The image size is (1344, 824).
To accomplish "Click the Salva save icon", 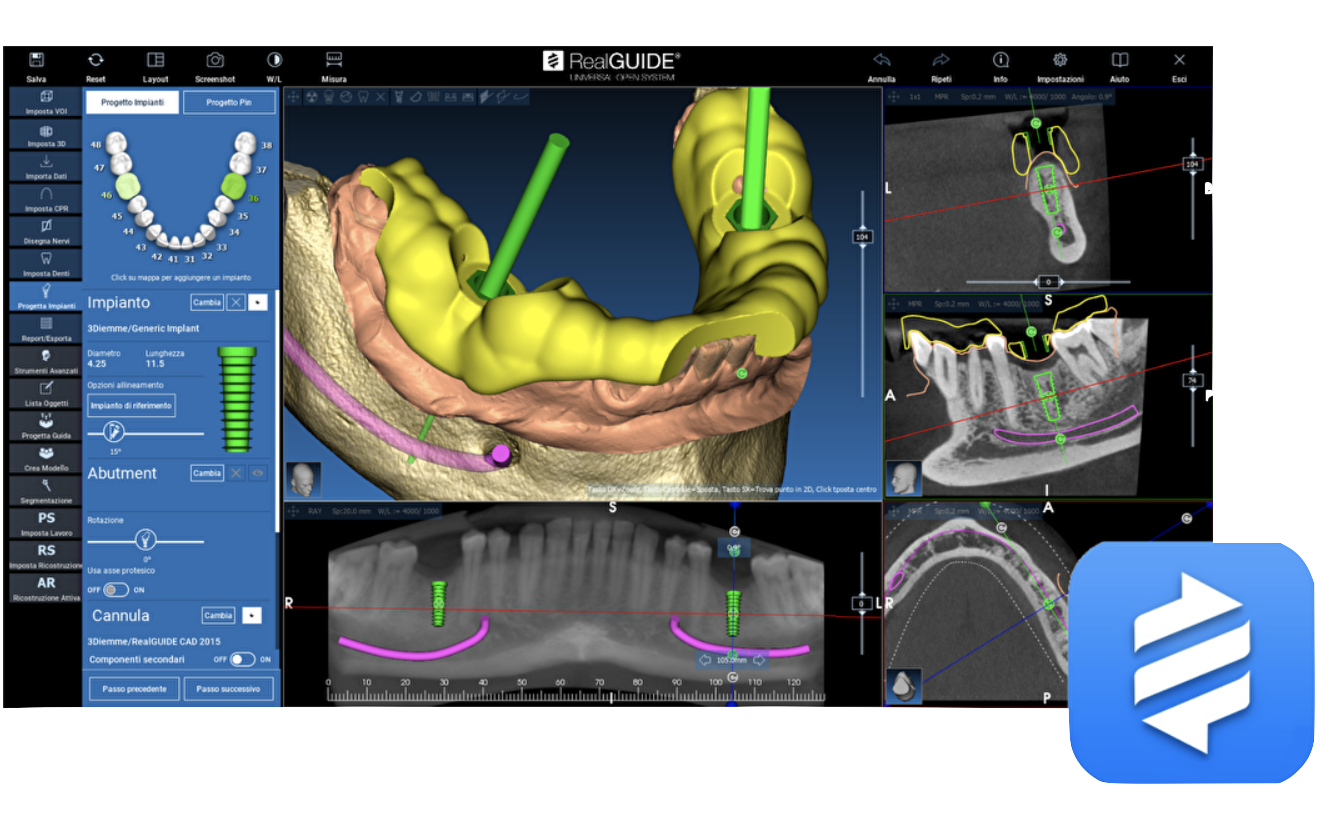I will click(36, 61).
